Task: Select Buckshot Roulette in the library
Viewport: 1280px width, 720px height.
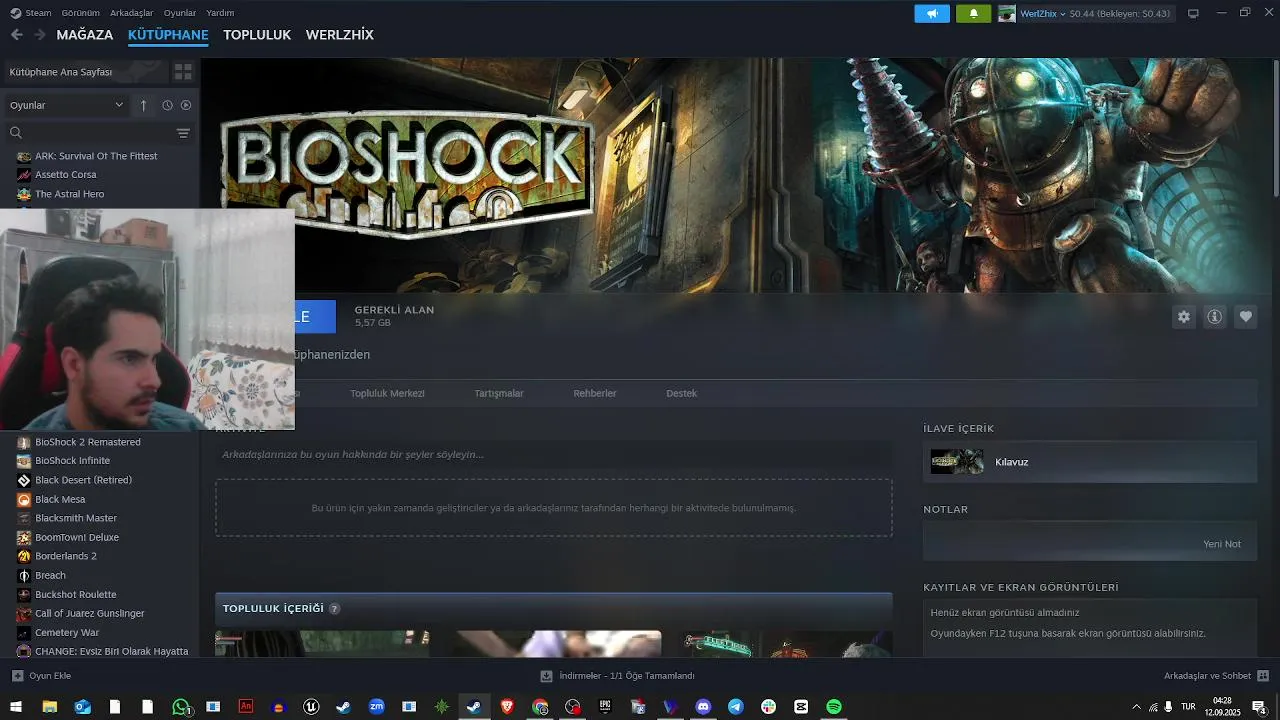Action: [76, 594]
